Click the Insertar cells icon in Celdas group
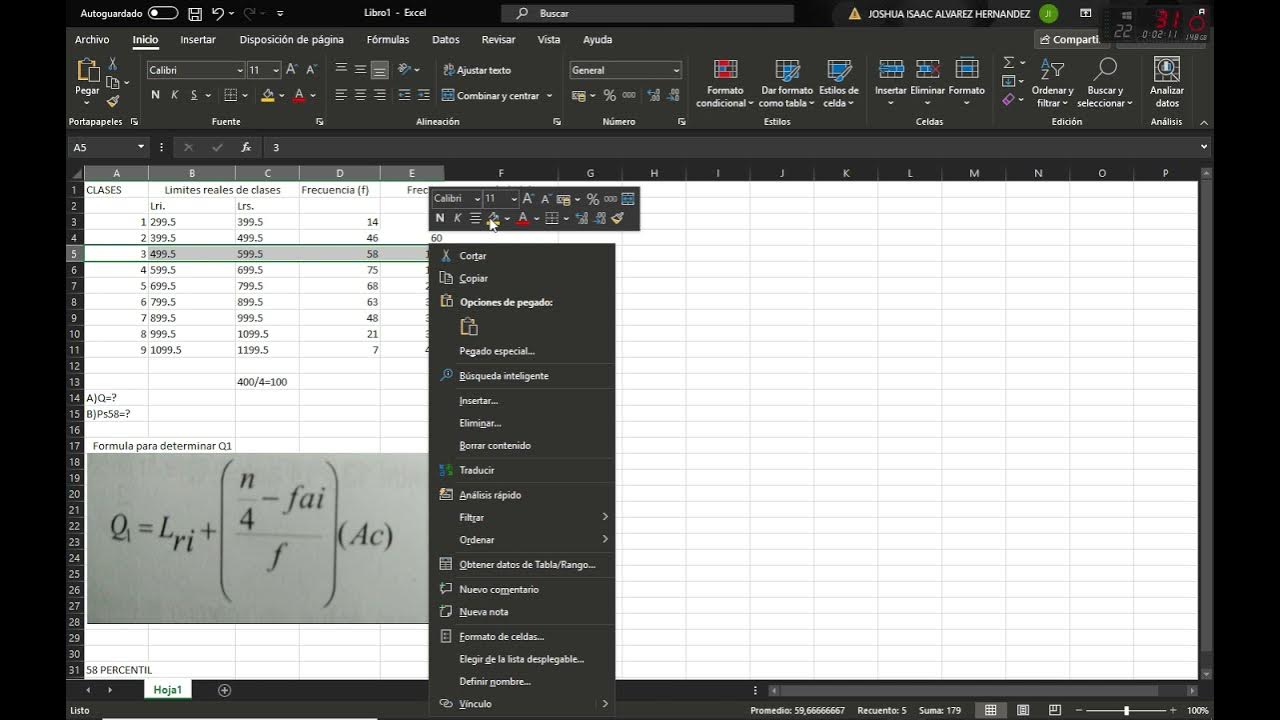Image resolution: width=1280 pixels, height=720 pixels. click(890, 70)
